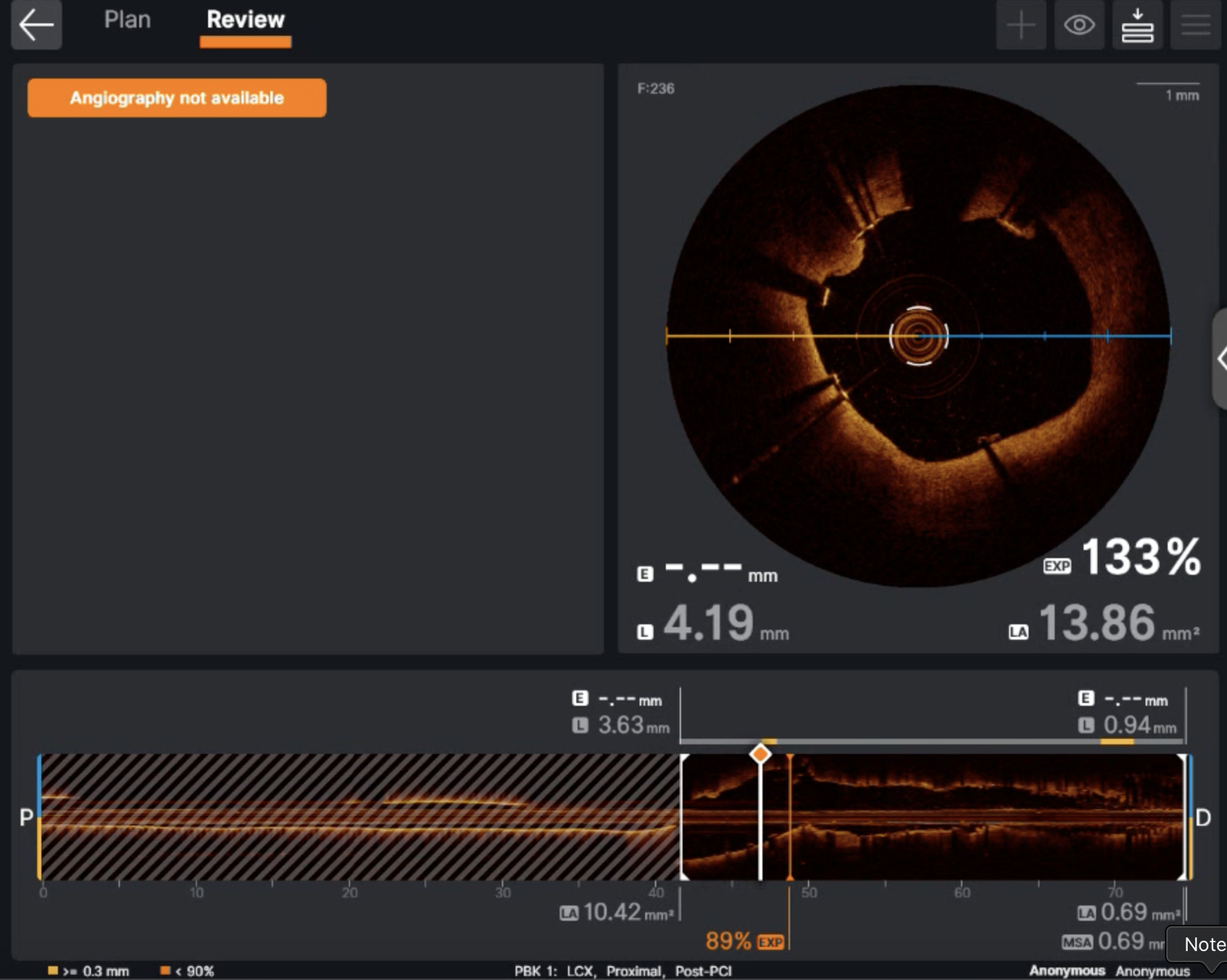Toggle the eye visibility icon
Screen dimensions: 1227x980
coord(1079,25)
